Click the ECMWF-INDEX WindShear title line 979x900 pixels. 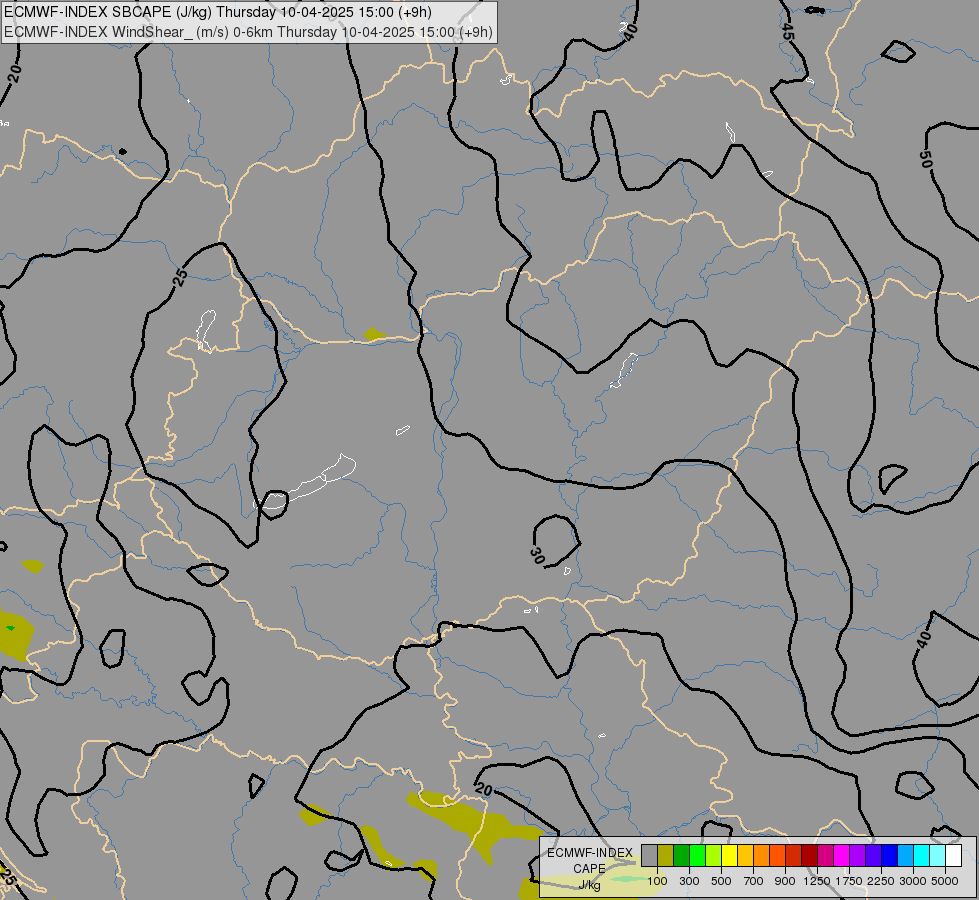point(248,32)
